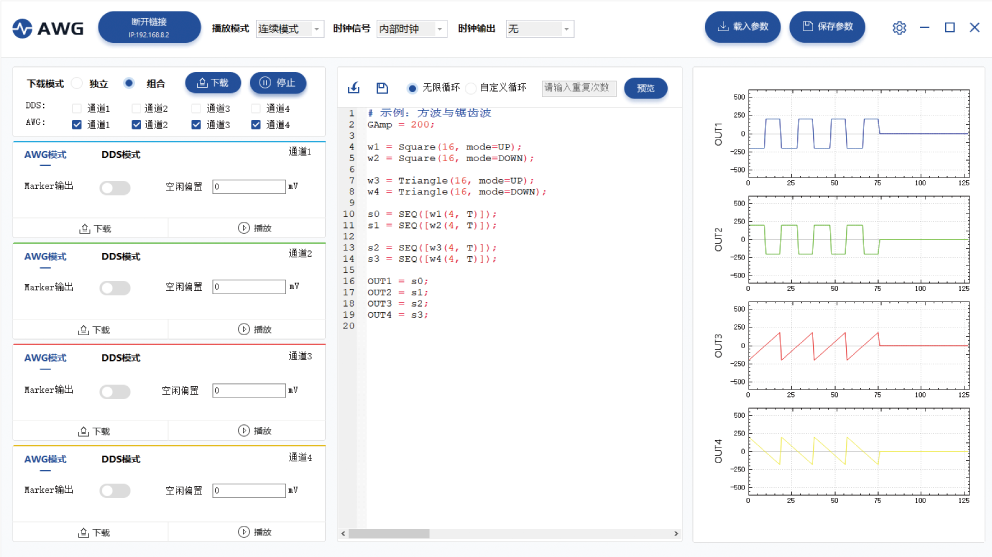Click 播放 play for channel 1
Viewport: 992px width, 557px height.
[254, 228]
